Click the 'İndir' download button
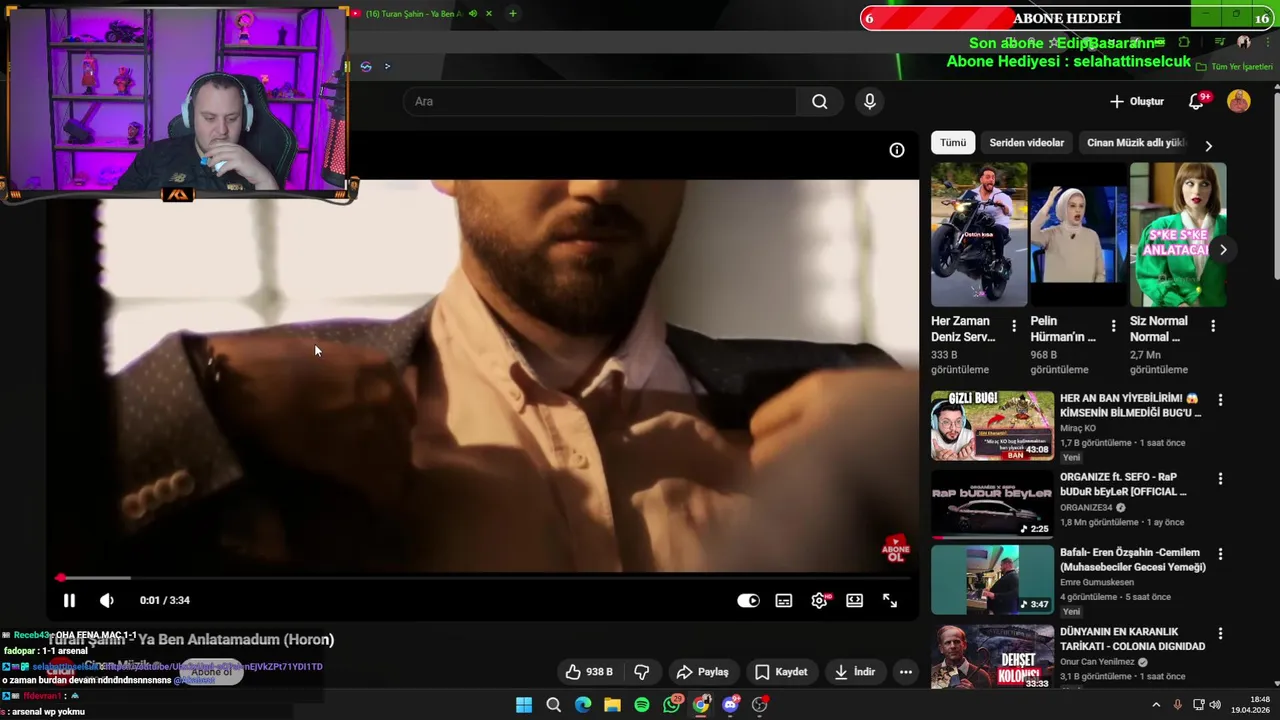 pyautogui.click(x=857, y=672)
